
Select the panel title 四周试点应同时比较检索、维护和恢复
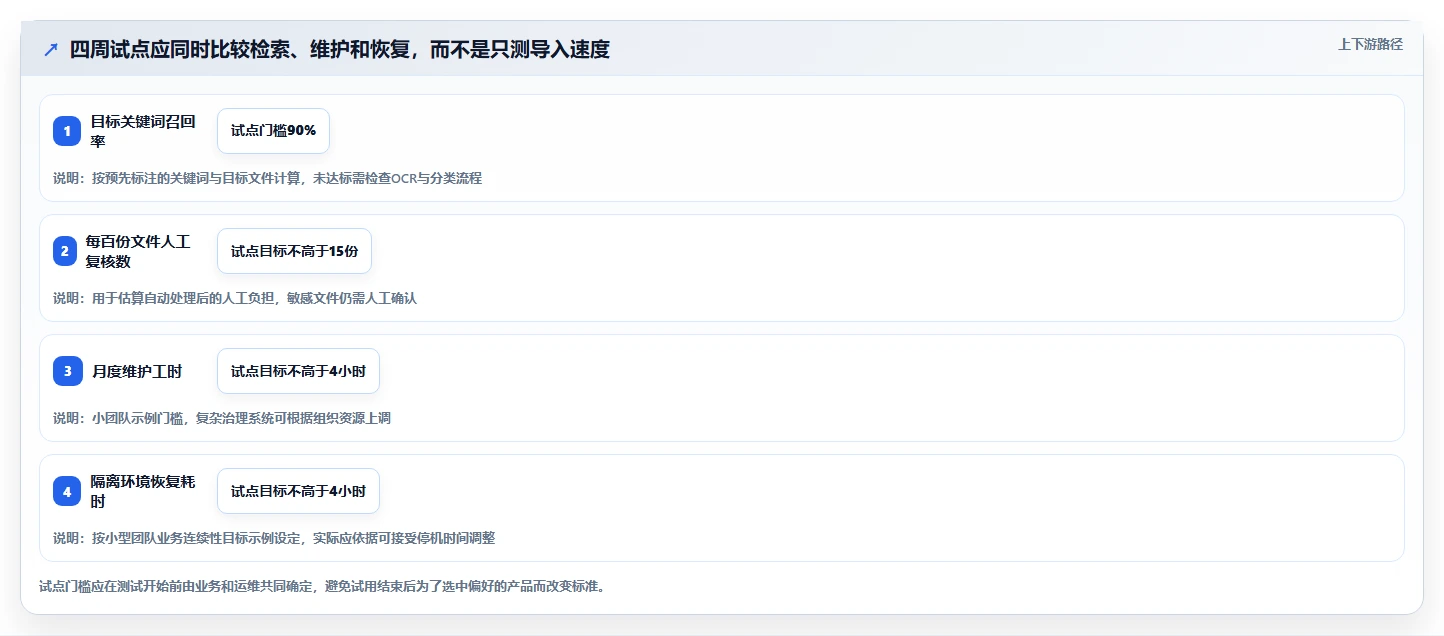click(339, 49)
